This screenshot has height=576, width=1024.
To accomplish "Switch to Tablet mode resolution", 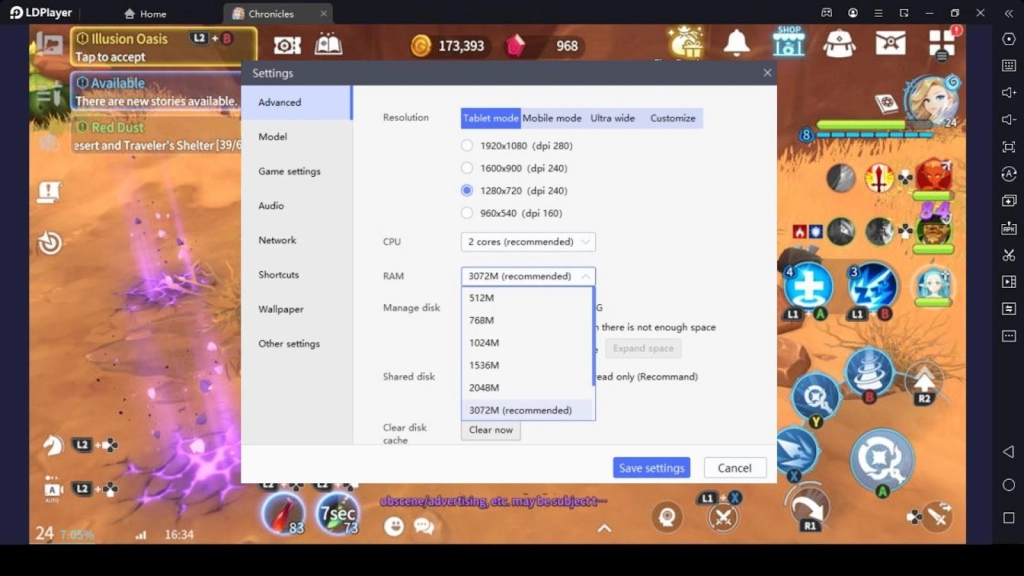I will 490,118.
